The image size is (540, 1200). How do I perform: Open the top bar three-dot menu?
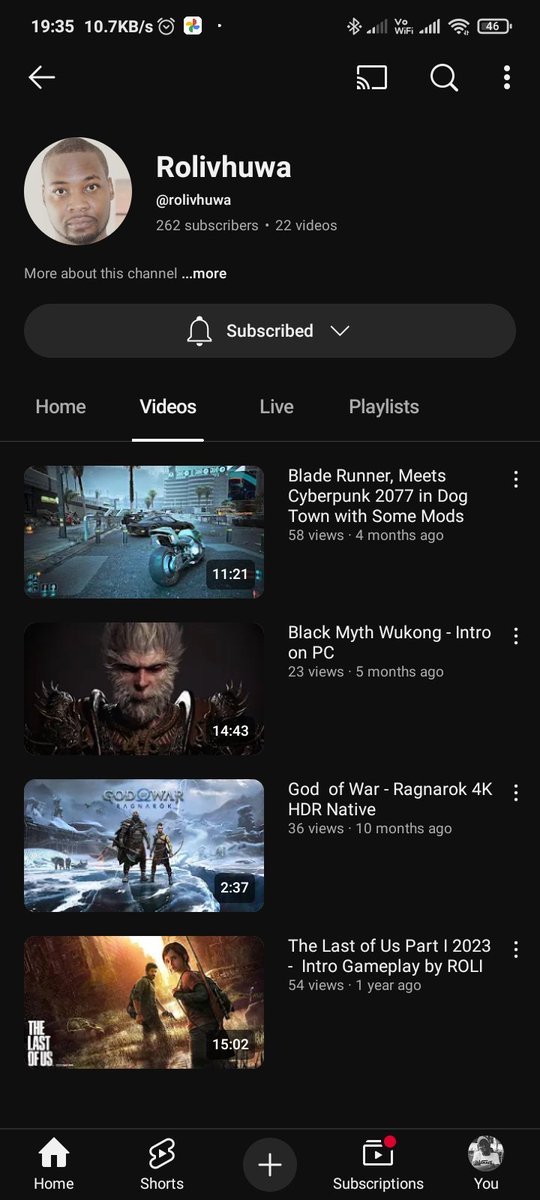[x=507, y=77]
